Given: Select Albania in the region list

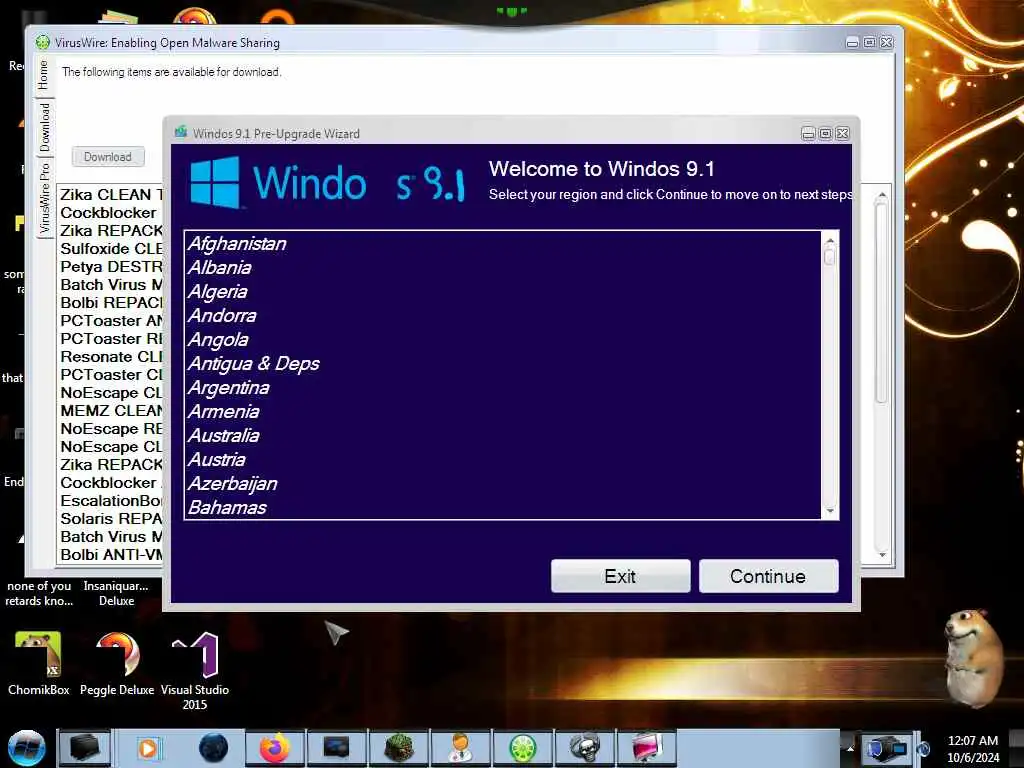Looking at the screenshot, I should point(503,268).
